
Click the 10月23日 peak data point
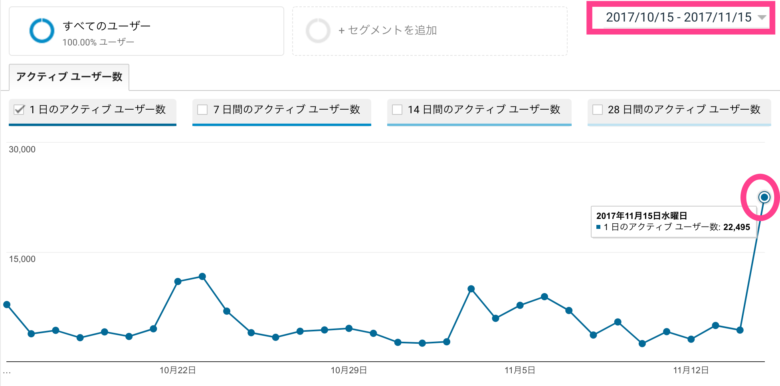coord(202,276)
